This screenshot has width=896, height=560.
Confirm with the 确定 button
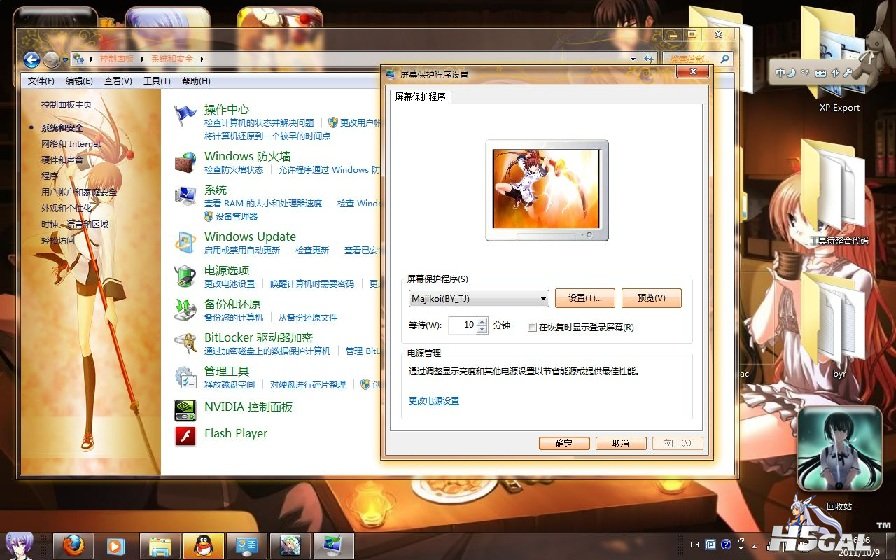click(564, 443)
